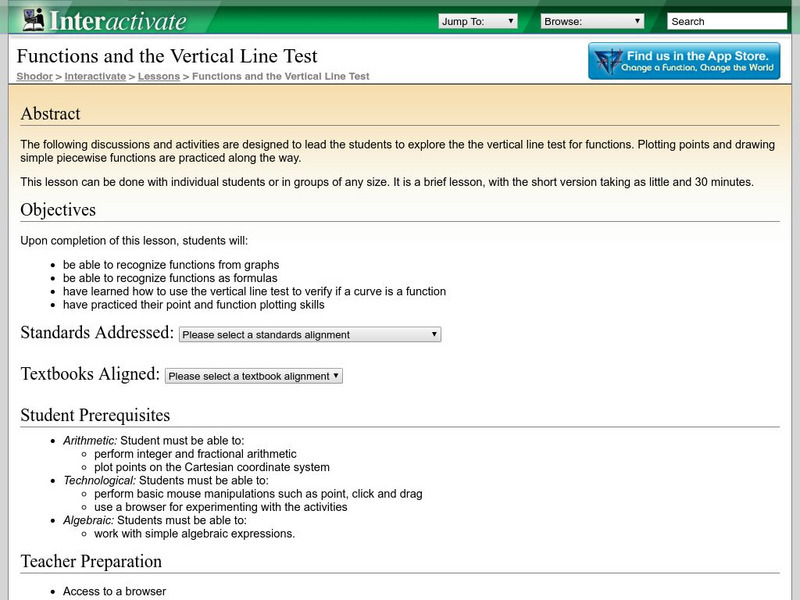Image resolution: width=800 pixels, height=600 pixels.
Task: Click 'be able to recognize functions as formulas'
Action: [x=170, y=278]
